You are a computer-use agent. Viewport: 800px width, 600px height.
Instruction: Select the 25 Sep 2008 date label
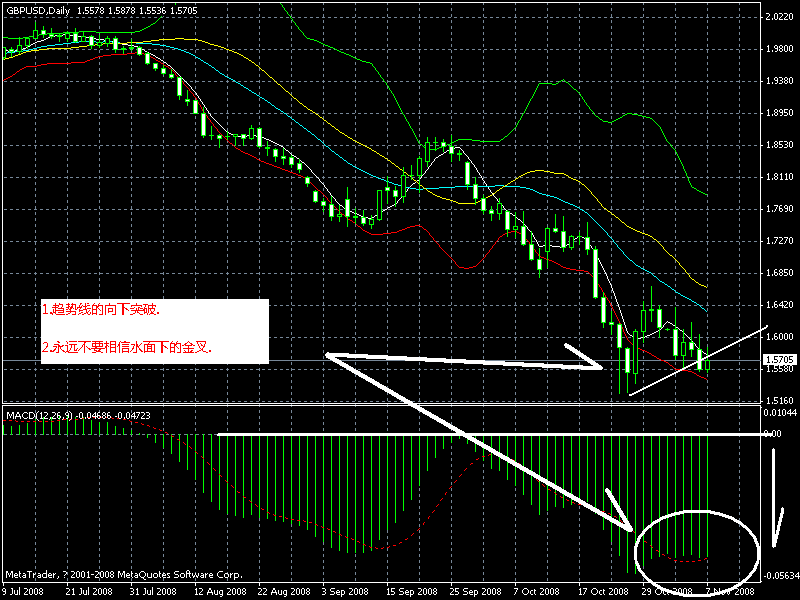point(476,592)
